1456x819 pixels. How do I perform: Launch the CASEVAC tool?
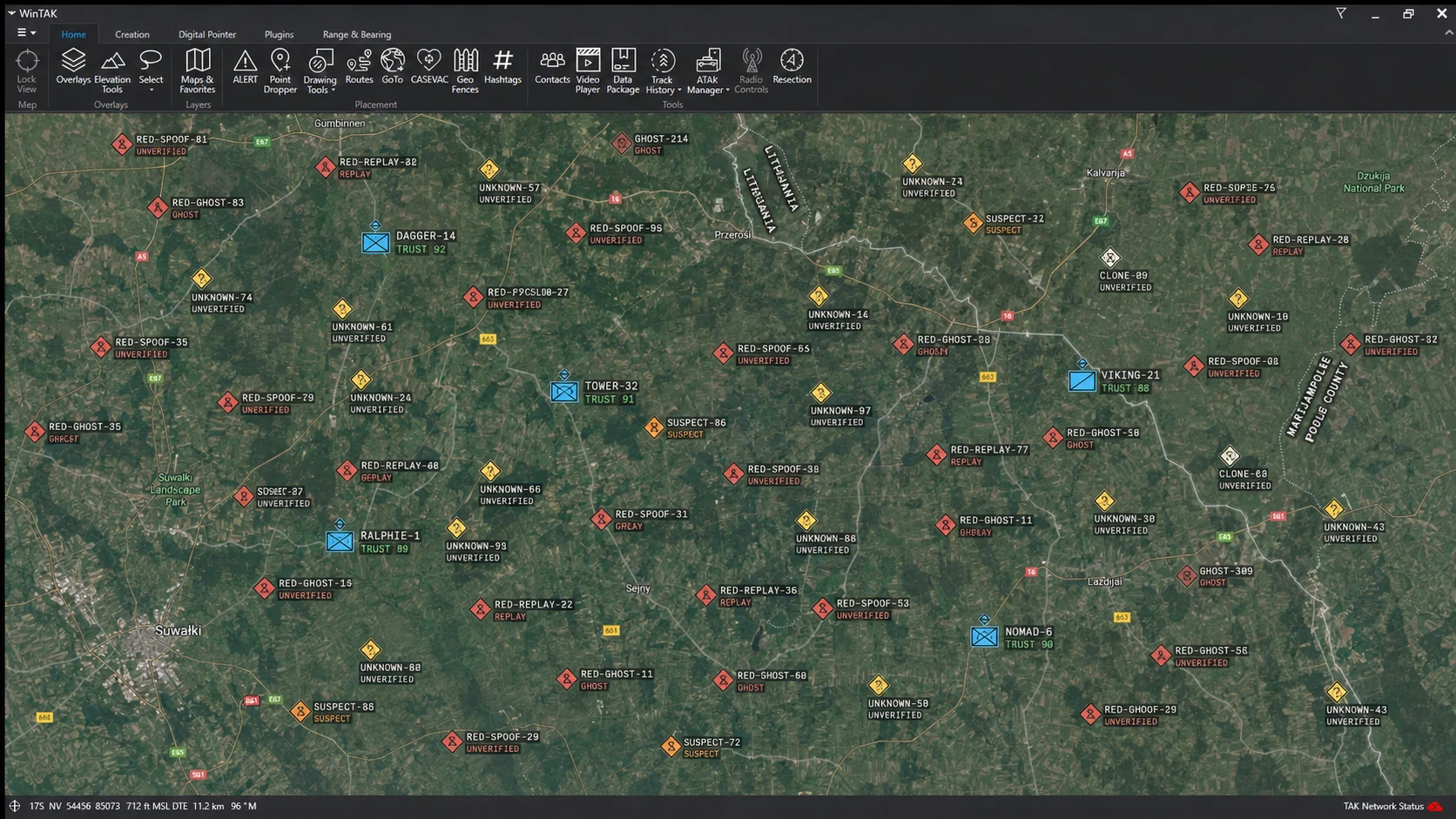(428, 67)
